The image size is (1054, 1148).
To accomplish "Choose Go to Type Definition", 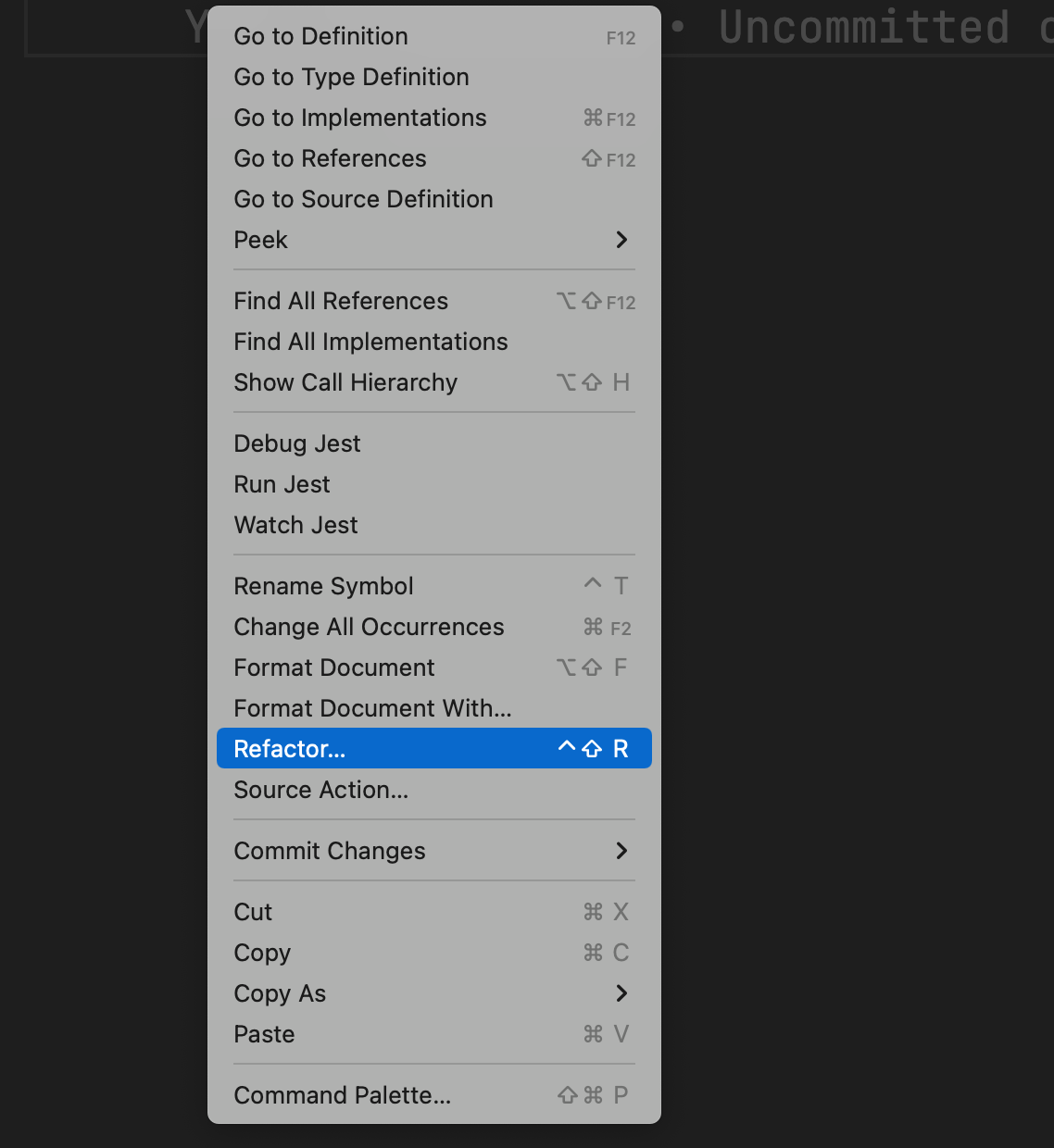I will point(351,77).
